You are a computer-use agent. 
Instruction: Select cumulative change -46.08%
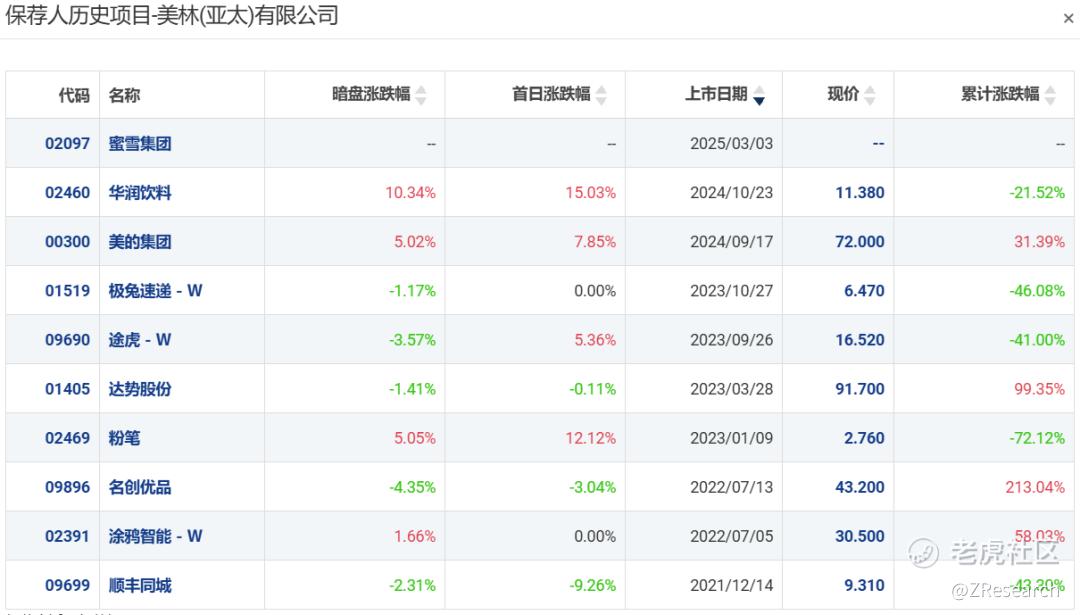1037,291
